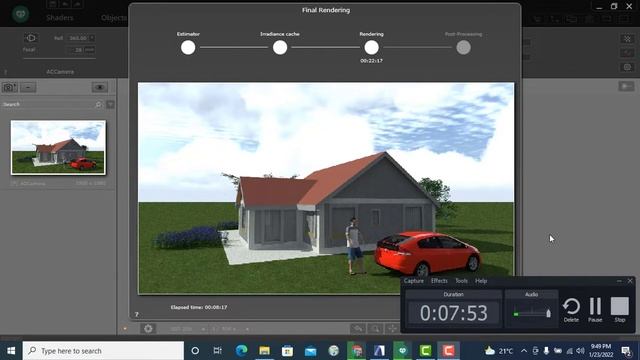The image size is (640, 360).
Task: Open Mail app from taskbar
Action: click(311, 351)
